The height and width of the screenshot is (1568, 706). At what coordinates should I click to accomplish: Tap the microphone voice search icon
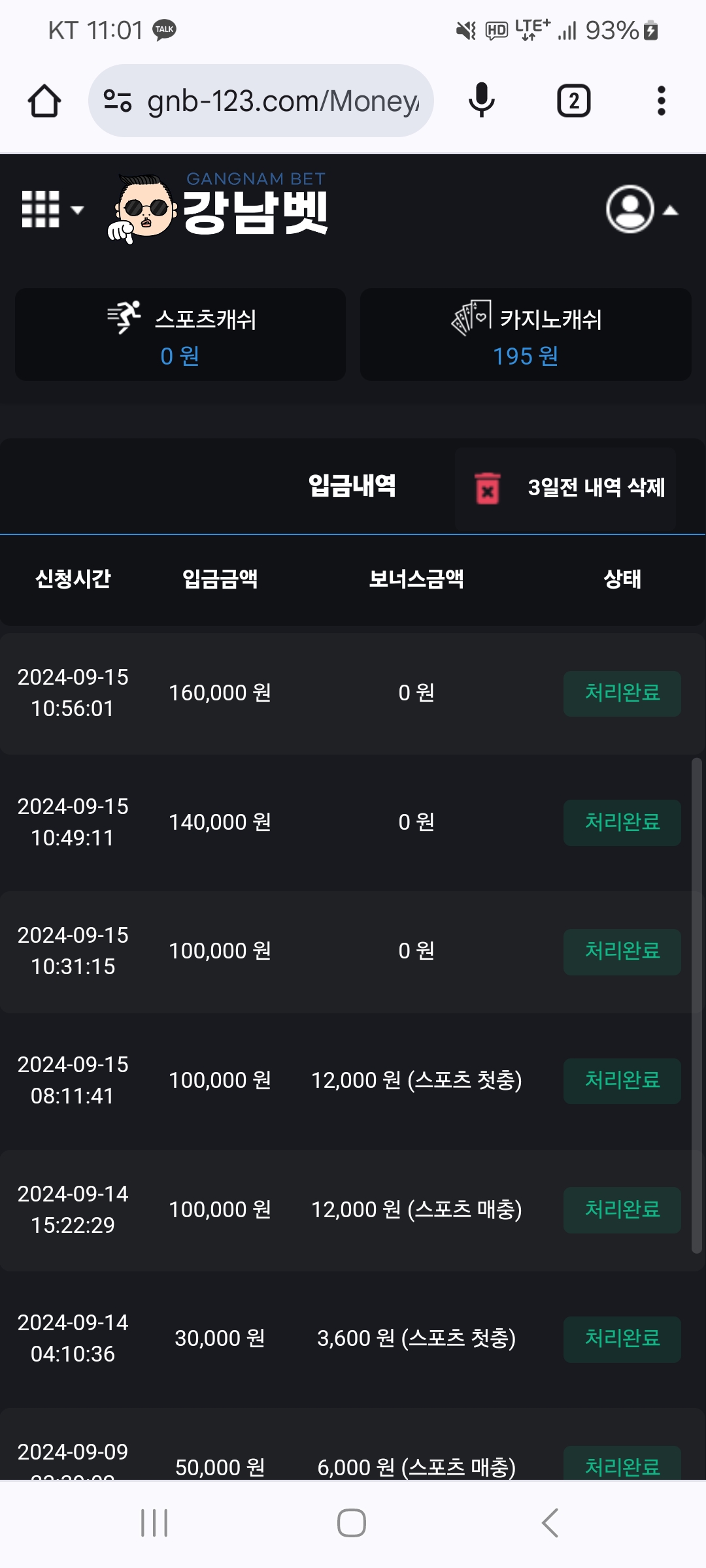coord(482,101)
